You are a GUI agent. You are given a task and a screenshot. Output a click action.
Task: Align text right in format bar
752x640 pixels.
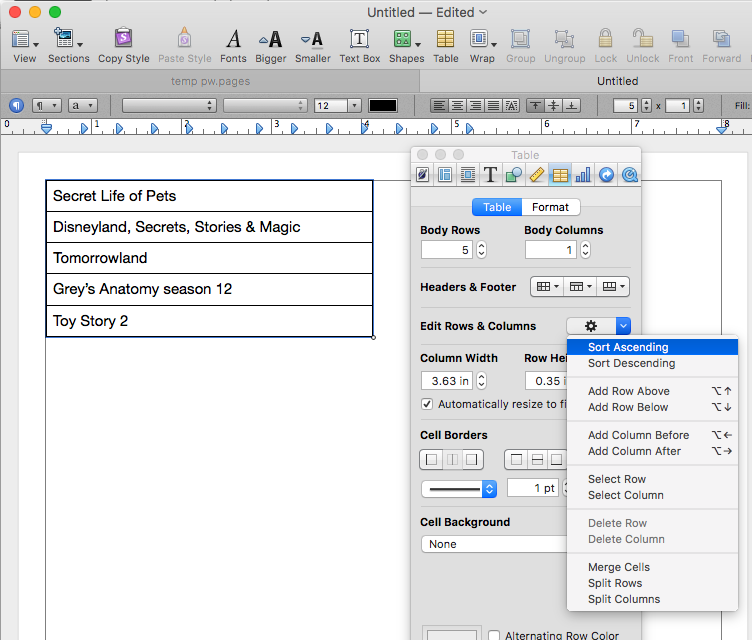point(475,105)
